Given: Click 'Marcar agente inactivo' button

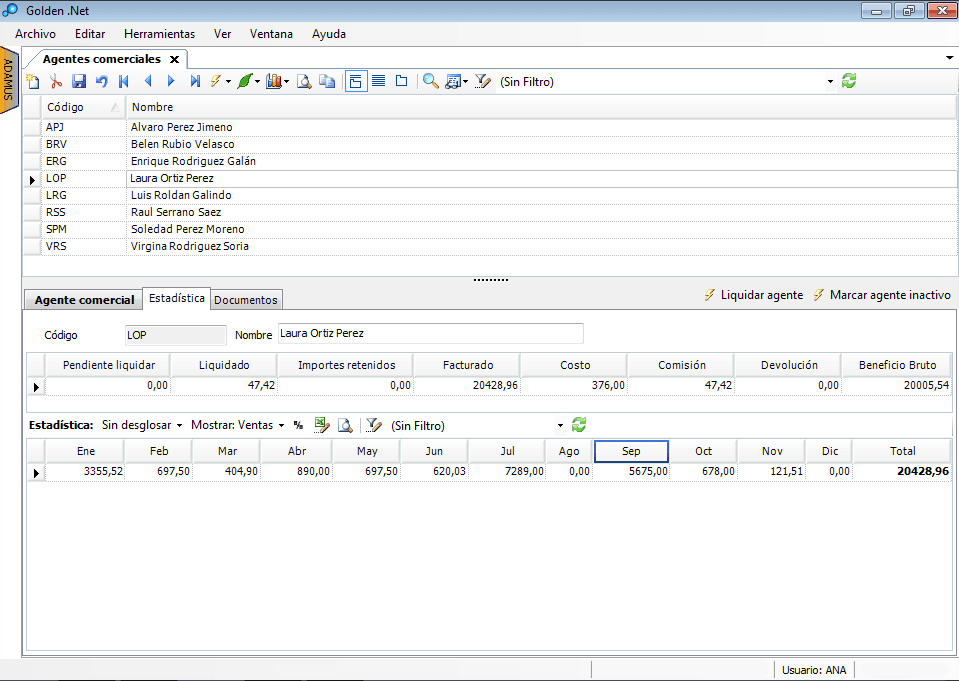Looking at the screenshot, I should tap(881, 295).
